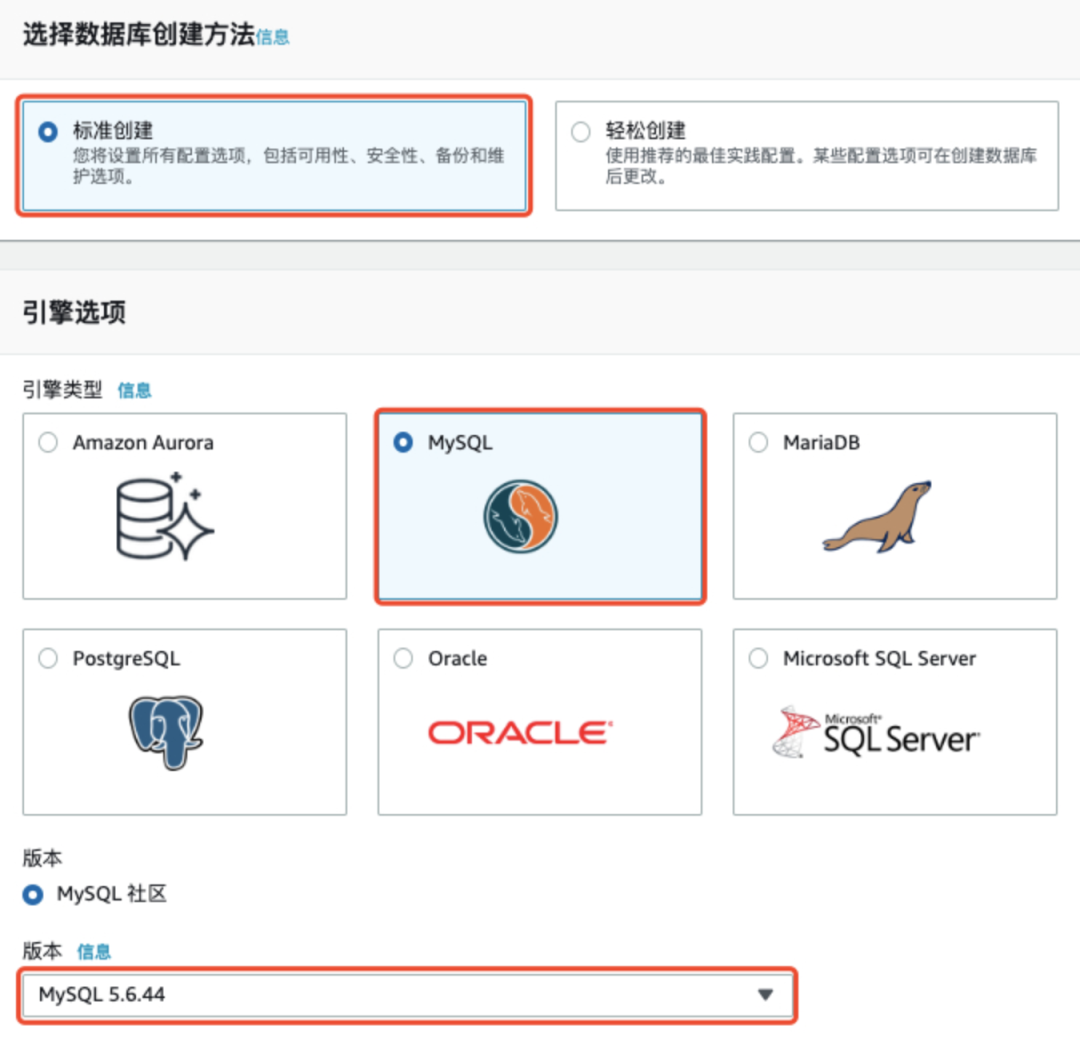1080x1038 pixels.
Task: Click 信息 link beside 引擎类型
Action: [134, 391]
